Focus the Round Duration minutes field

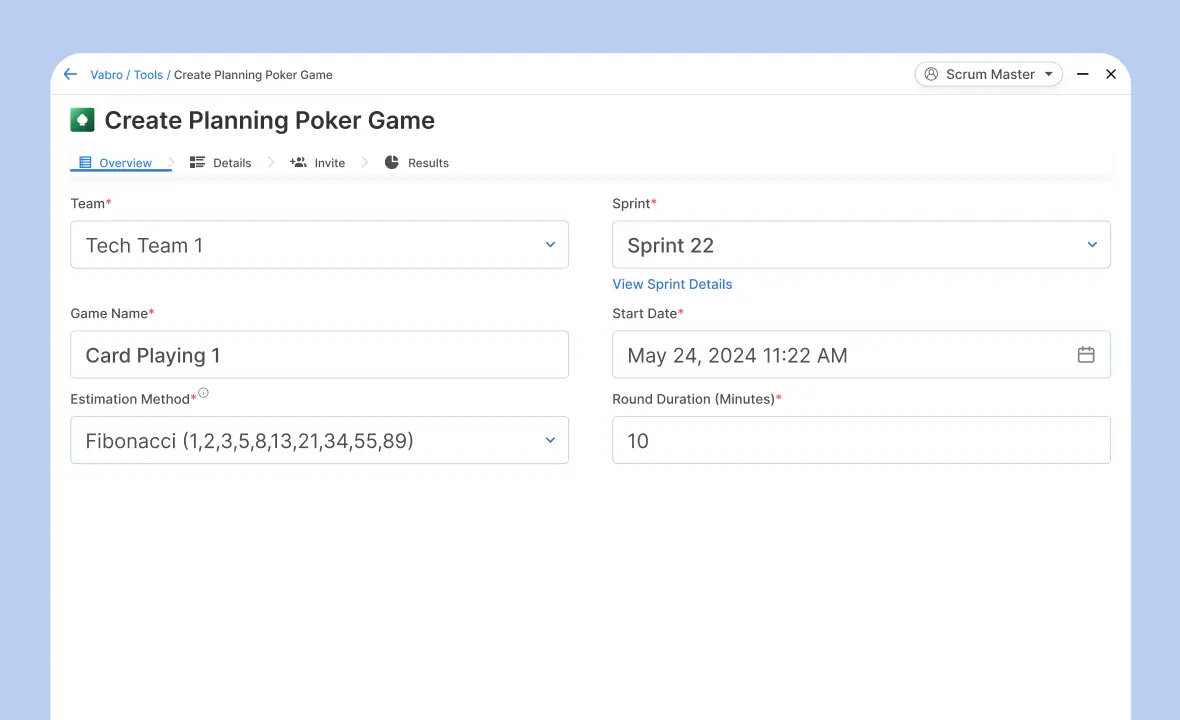860,441
